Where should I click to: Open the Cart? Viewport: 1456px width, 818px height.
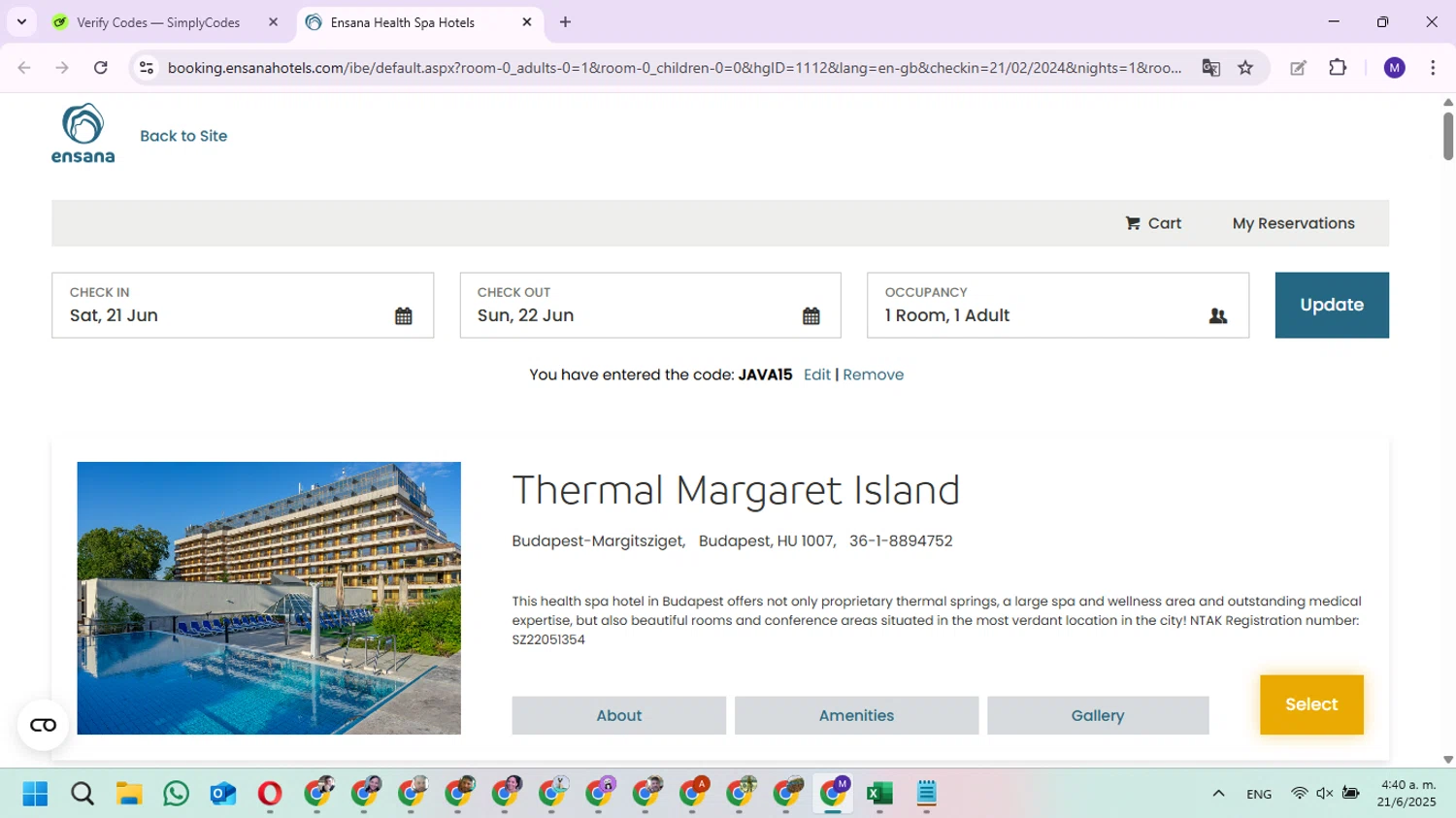1153,223
